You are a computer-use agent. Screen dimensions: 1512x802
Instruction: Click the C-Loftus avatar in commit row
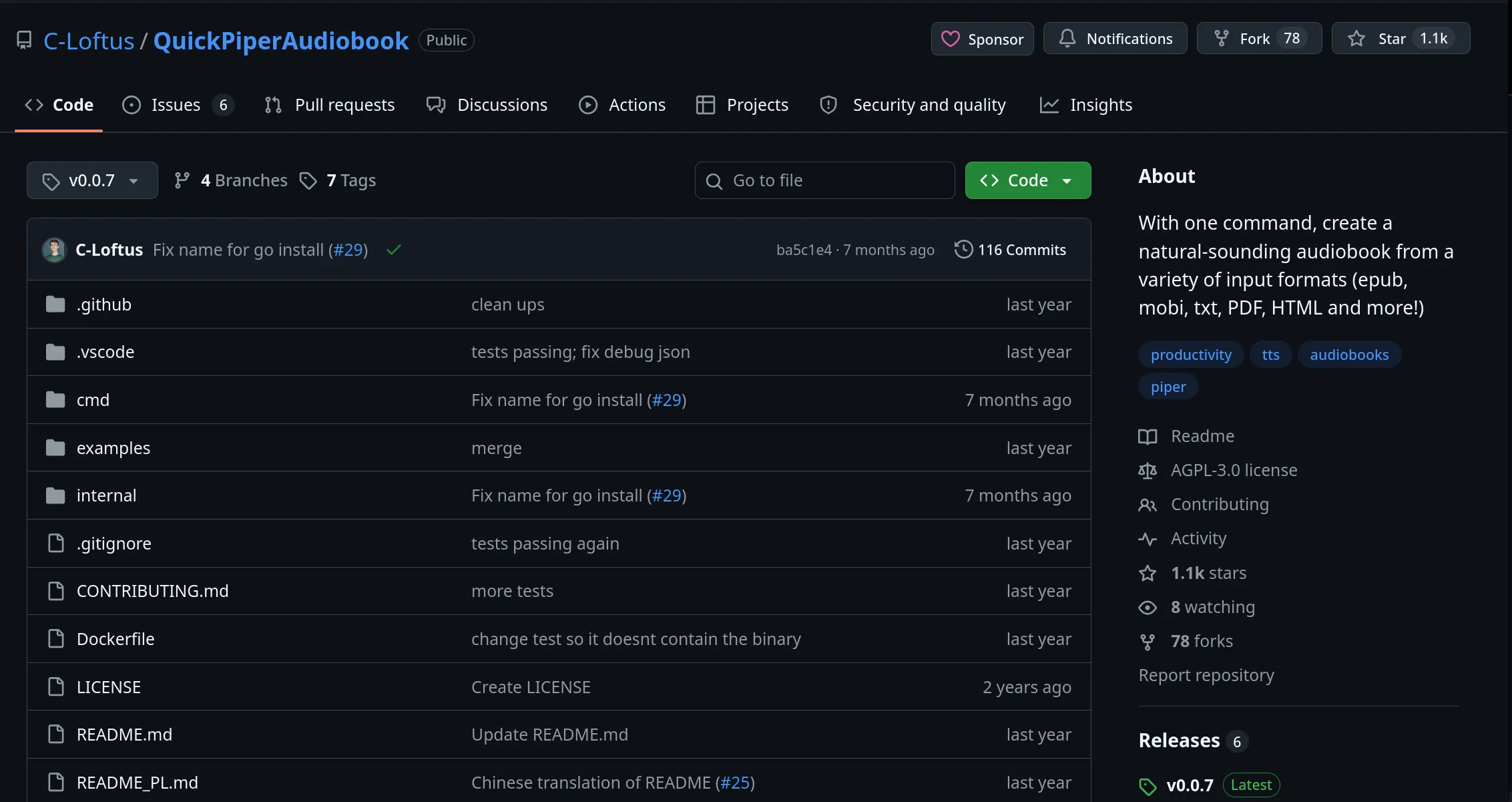[x=54, y=250]
